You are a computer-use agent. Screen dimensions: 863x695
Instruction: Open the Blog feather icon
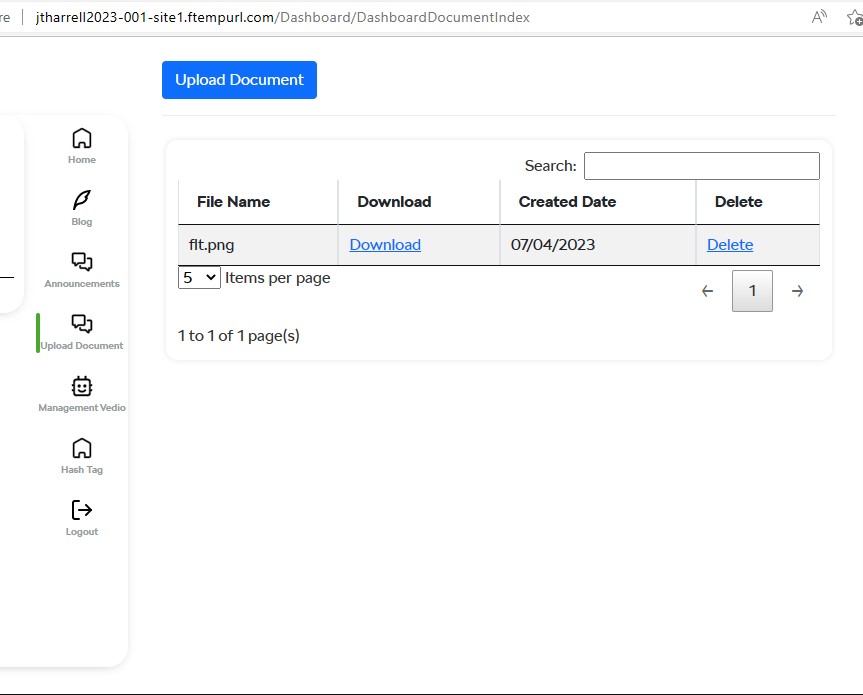(82, 200)
